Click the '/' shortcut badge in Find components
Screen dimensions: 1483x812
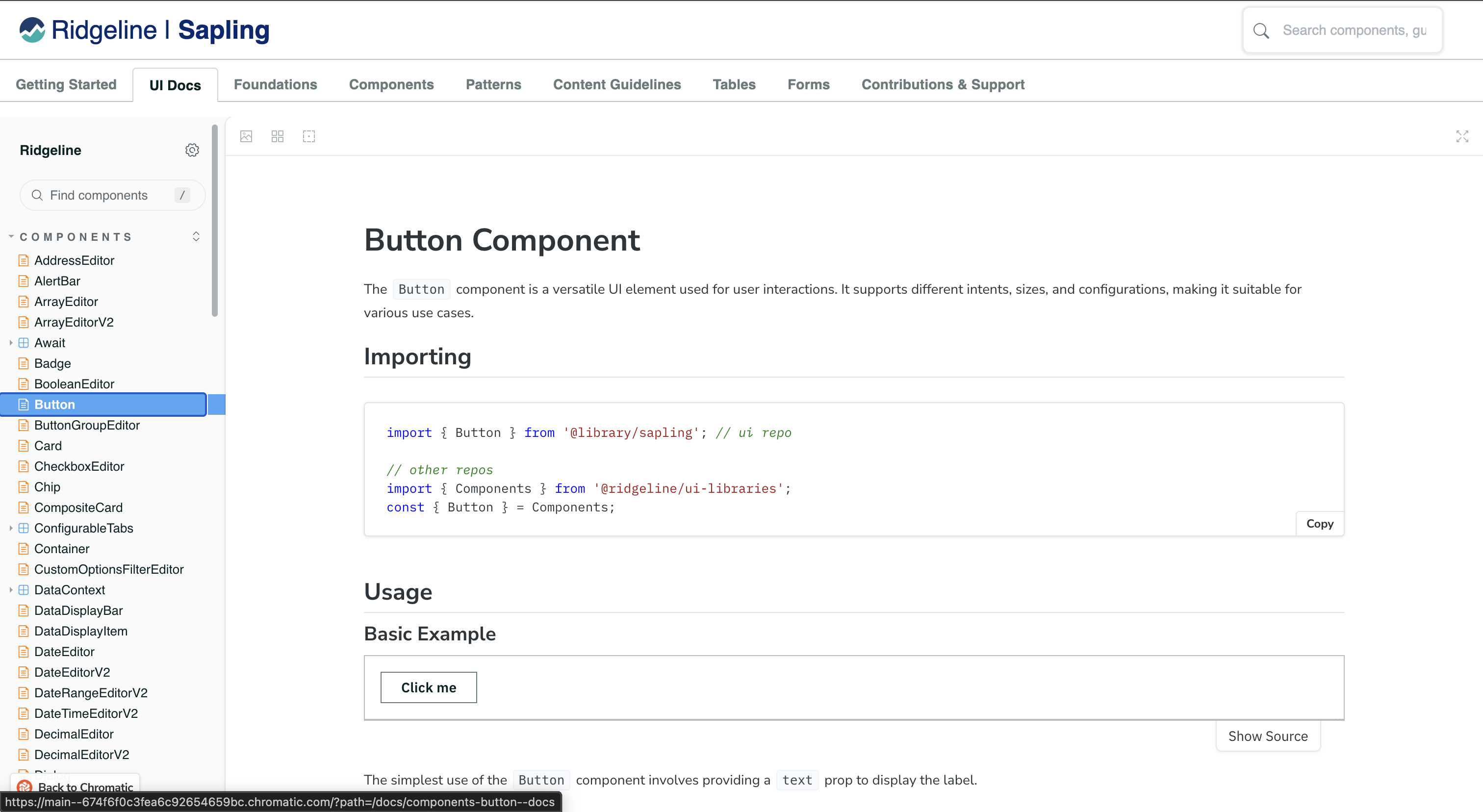pos(182,195)
